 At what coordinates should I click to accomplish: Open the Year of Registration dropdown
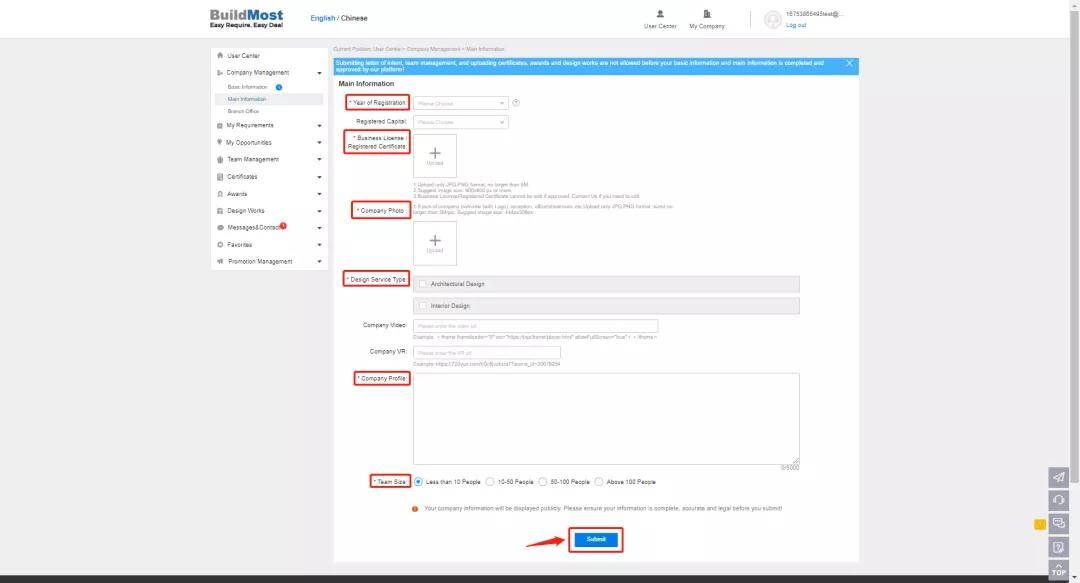pos(460,103)
